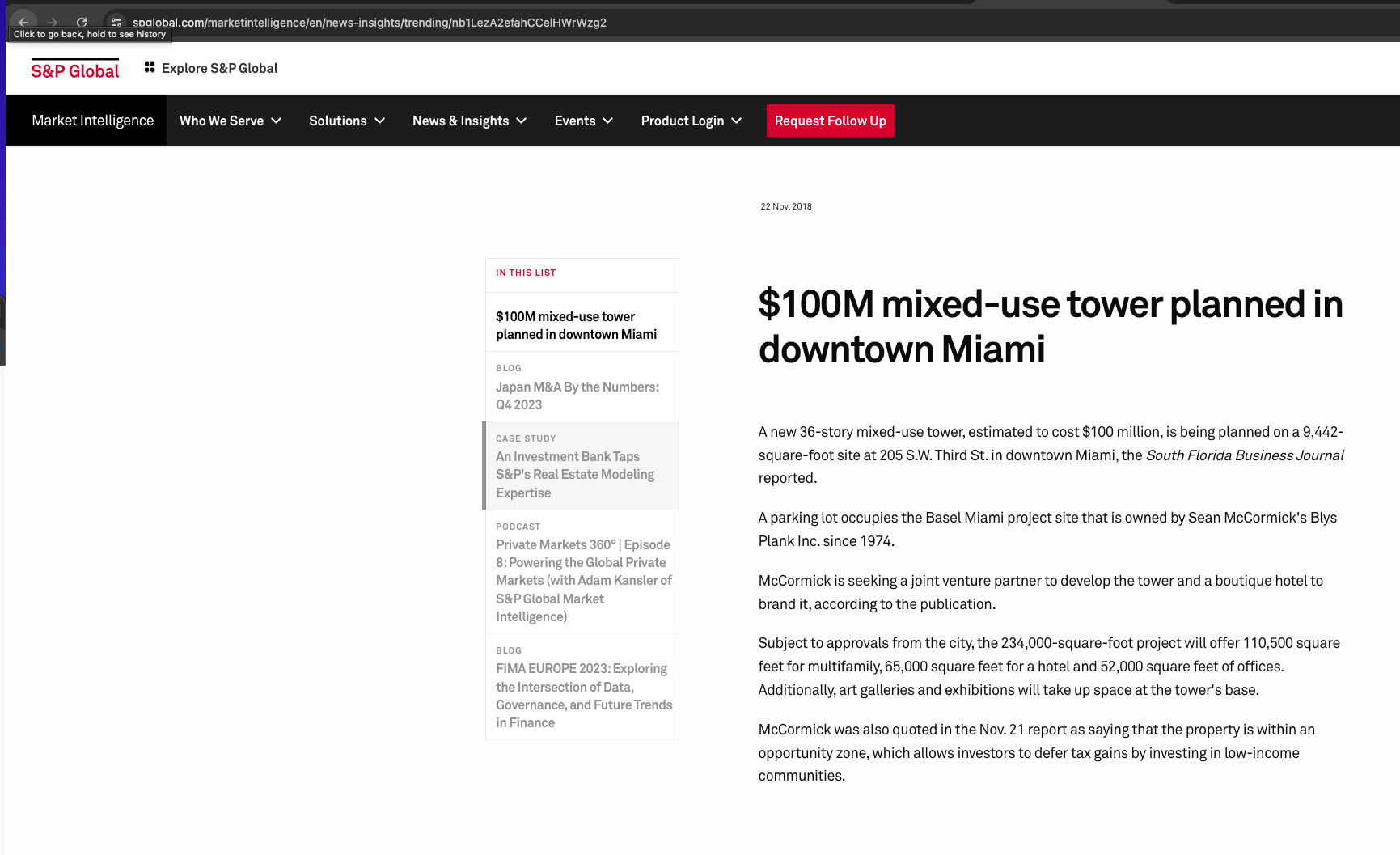Expand the Product Login chevron

737,121
